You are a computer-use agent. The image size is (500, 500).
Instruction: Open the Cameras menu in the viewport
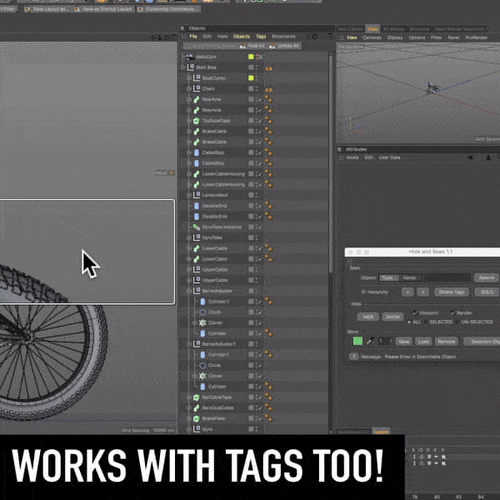click(x=372, y=38)
